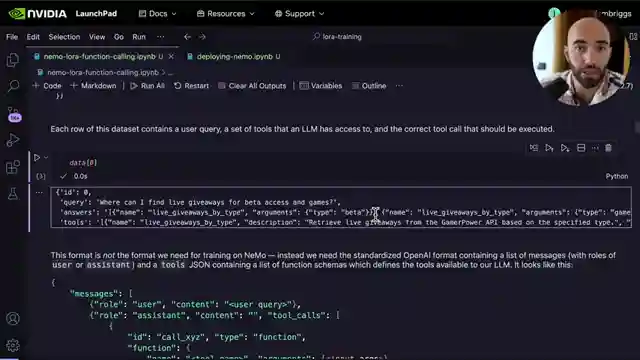The image size is (640, 360).
Task: Expand the Resources dropdown
Action: 226,13
